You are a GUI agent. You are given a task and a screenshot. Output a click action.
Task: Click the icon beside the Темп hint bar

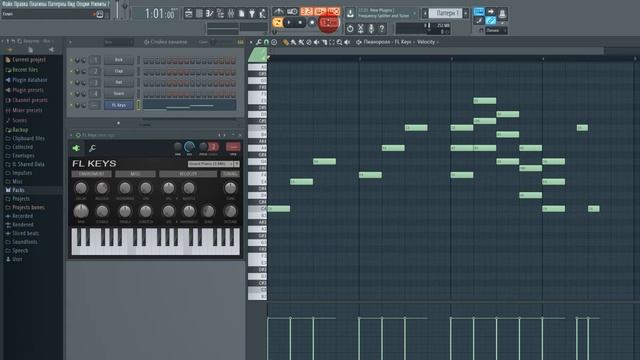pyautogui.click(x=99, y=14)
